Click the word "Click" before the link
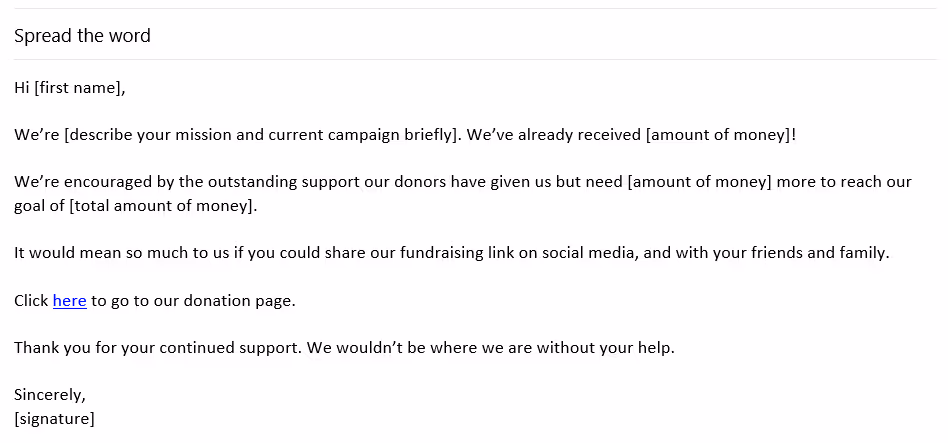Viewport: 948px width, 443px height. click(31, 300)
